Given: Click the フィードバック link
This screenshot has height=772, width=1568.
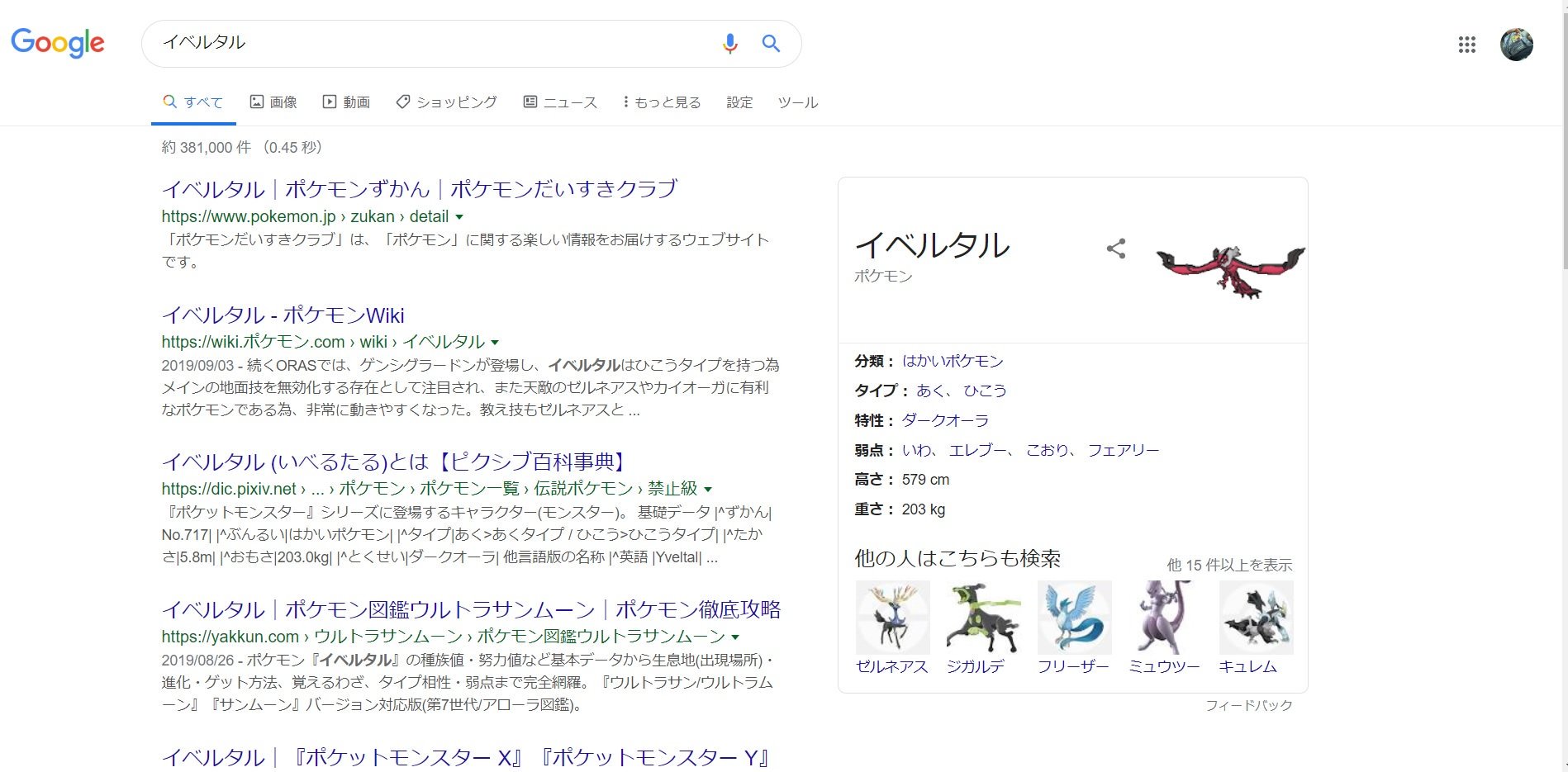Looking at the screenshot, I should [x=1249, y=705].
